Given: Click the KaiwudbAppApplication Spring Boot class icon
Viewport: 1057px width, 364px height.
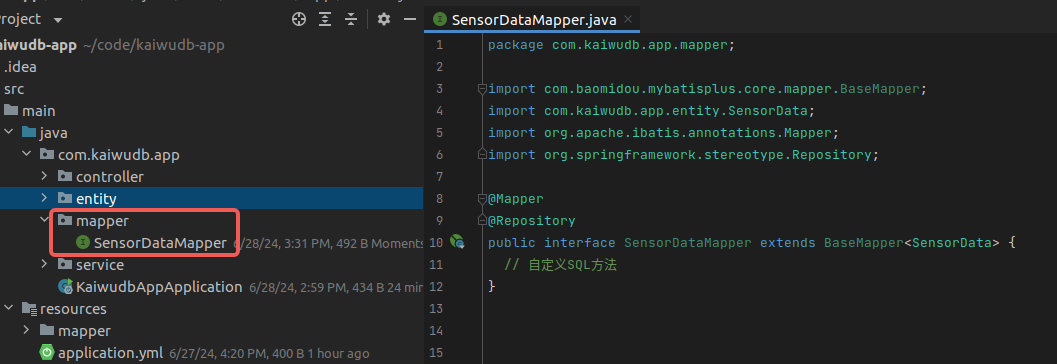Looking at the screenshot, I should click(65, 286).
